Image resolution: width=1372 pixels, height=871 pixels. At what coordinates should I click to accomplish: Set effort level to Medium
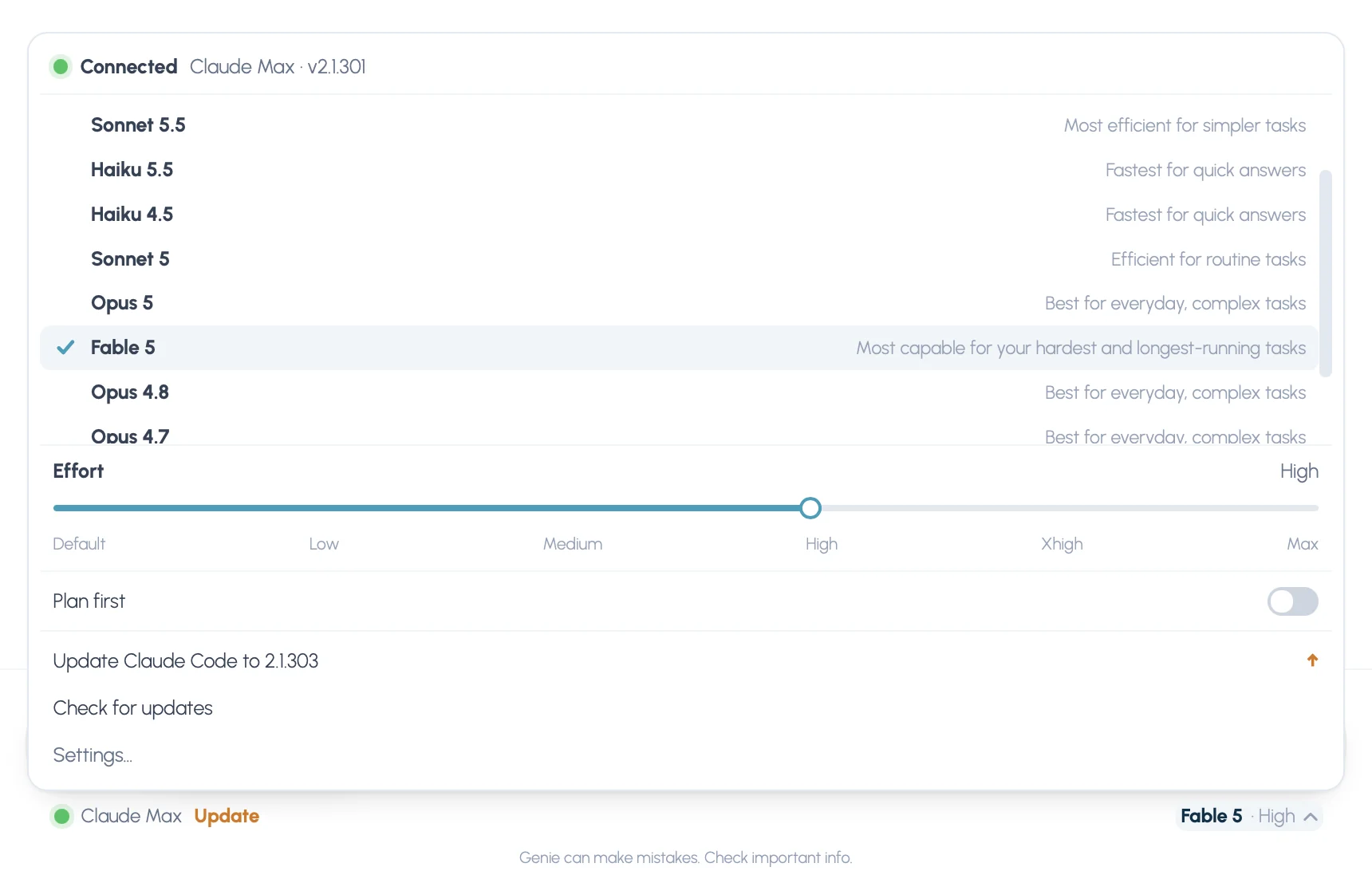click(573, 544)
